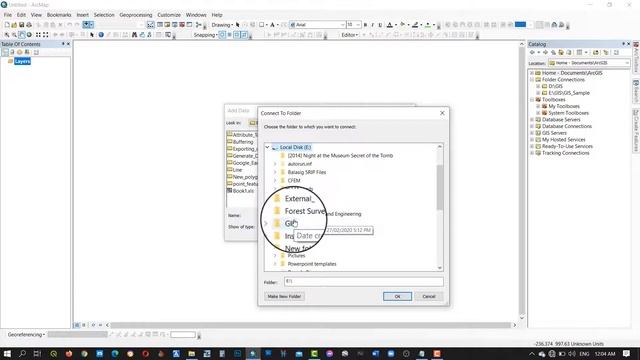Image resolution: width=640 pixels, height=360 pixels.
Task: Open the Windows menu
Action: 196,15
